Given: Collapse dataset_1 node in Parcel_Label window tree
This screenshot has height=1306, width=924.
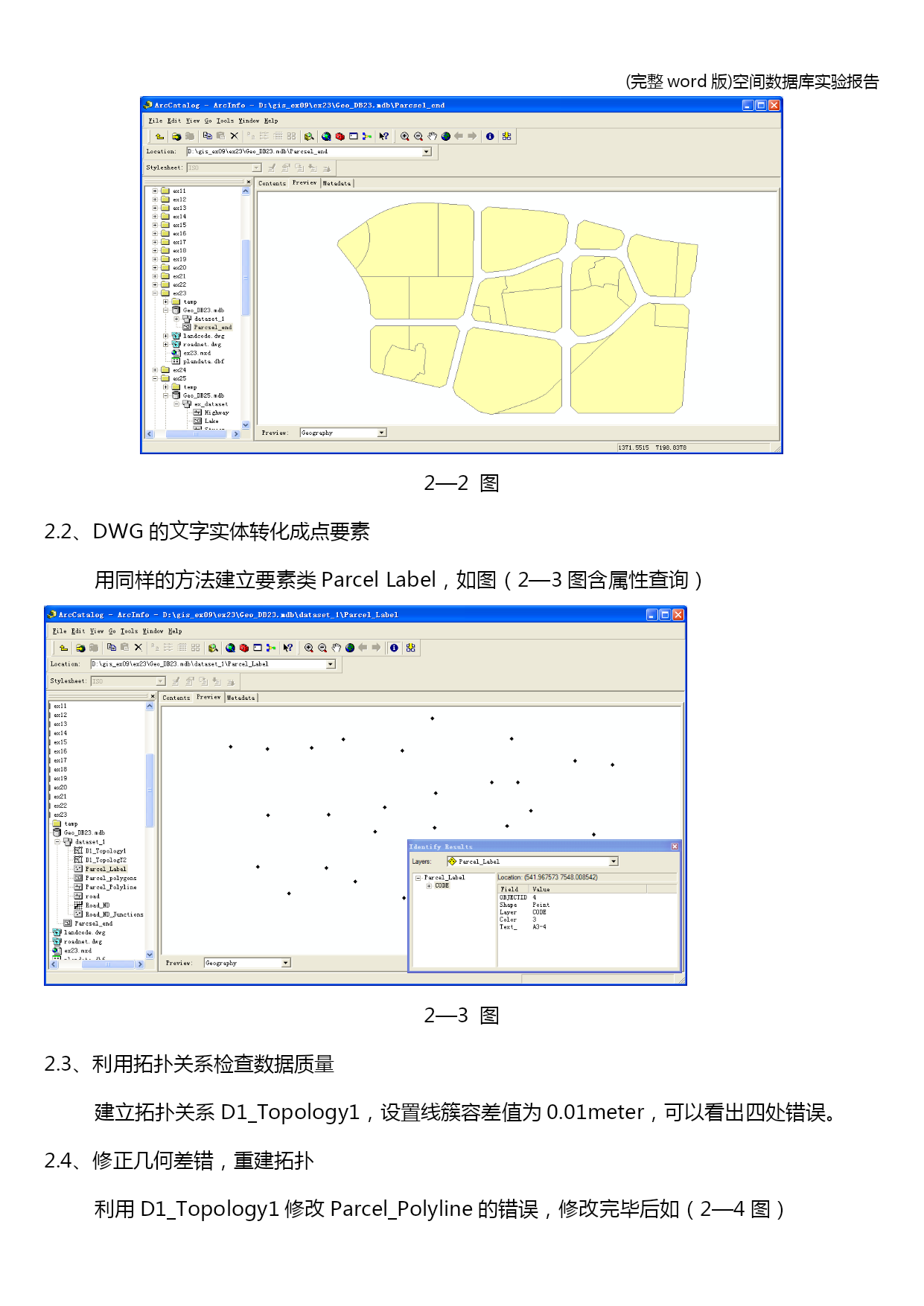Looking at the screenshot, I should pyautogui.click(x=57, y=842).
